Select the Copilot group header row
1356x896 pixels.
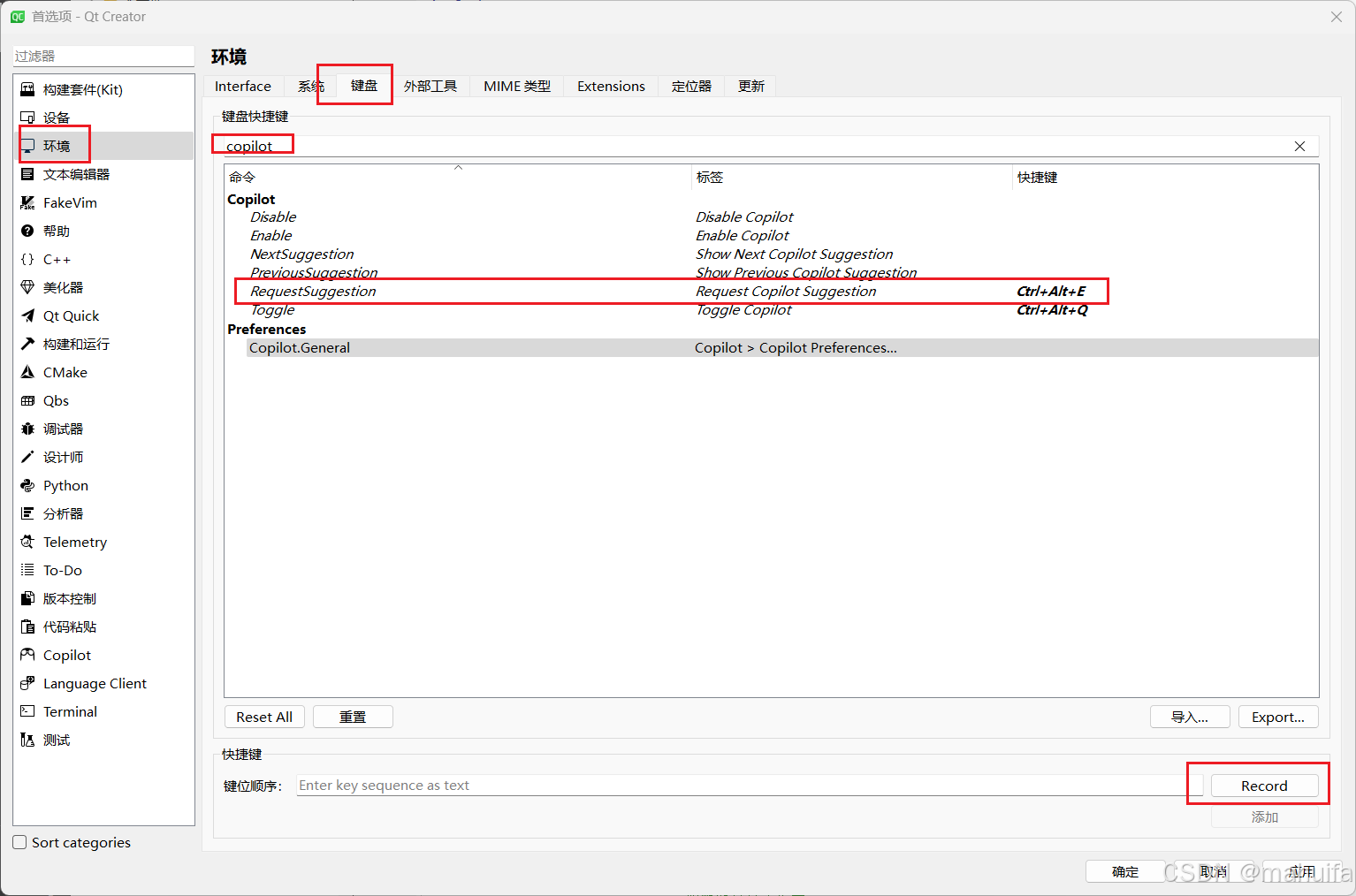pyautogui.click(x=771, y=199)
